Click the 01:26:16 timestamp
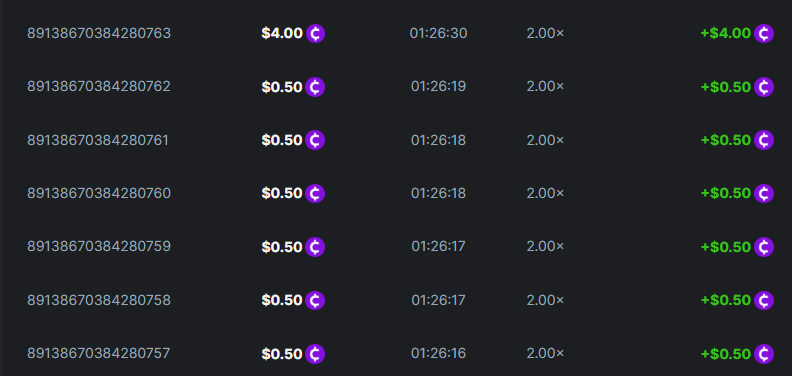The height and width of the screenshot is (376, 792). (438, 353)
